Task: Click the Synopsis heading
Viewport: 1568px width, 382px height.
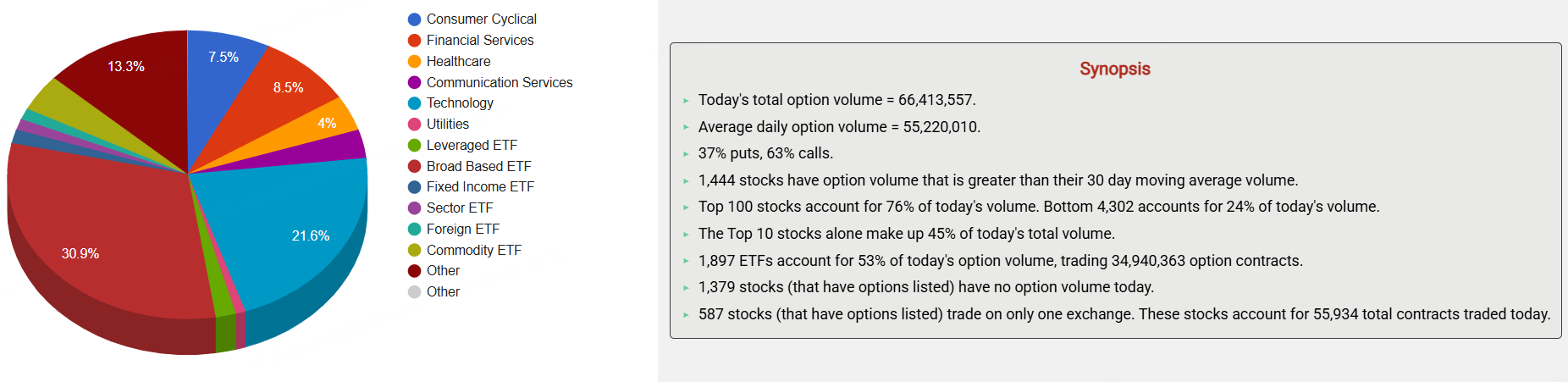Action: tap(1115, 69)
